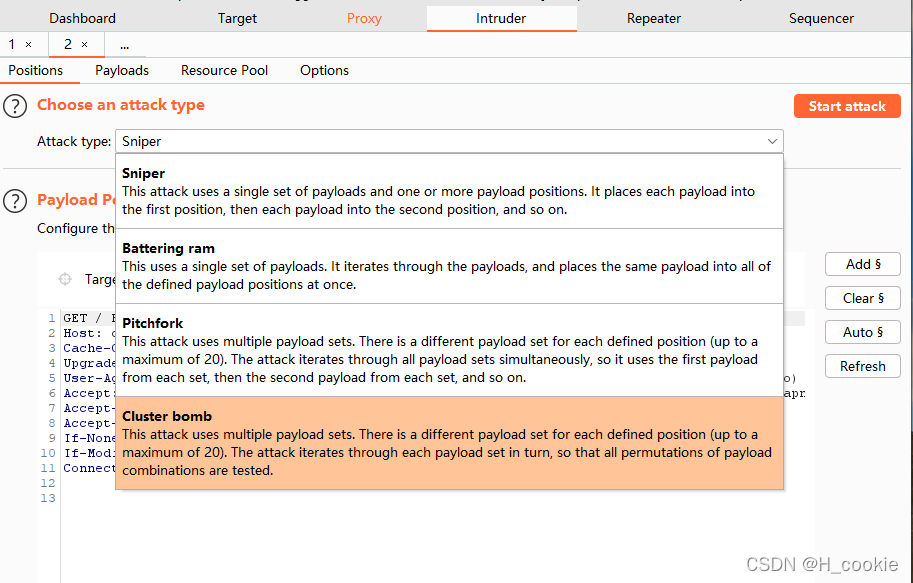Select the Sniper attack type option

coord(450,191)
